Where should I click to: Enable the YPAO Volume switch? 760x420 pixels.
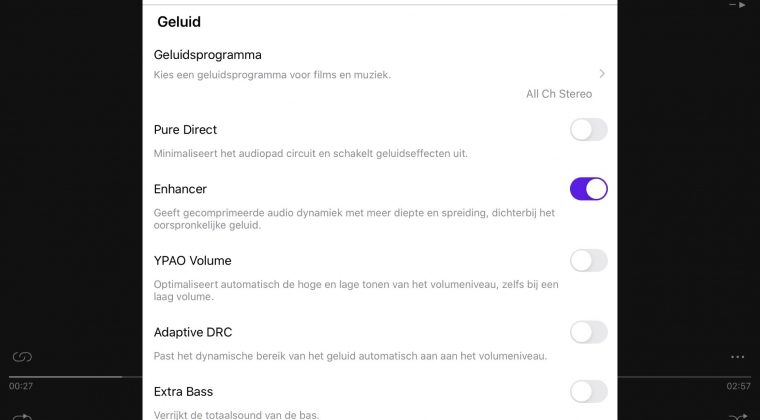588,261
